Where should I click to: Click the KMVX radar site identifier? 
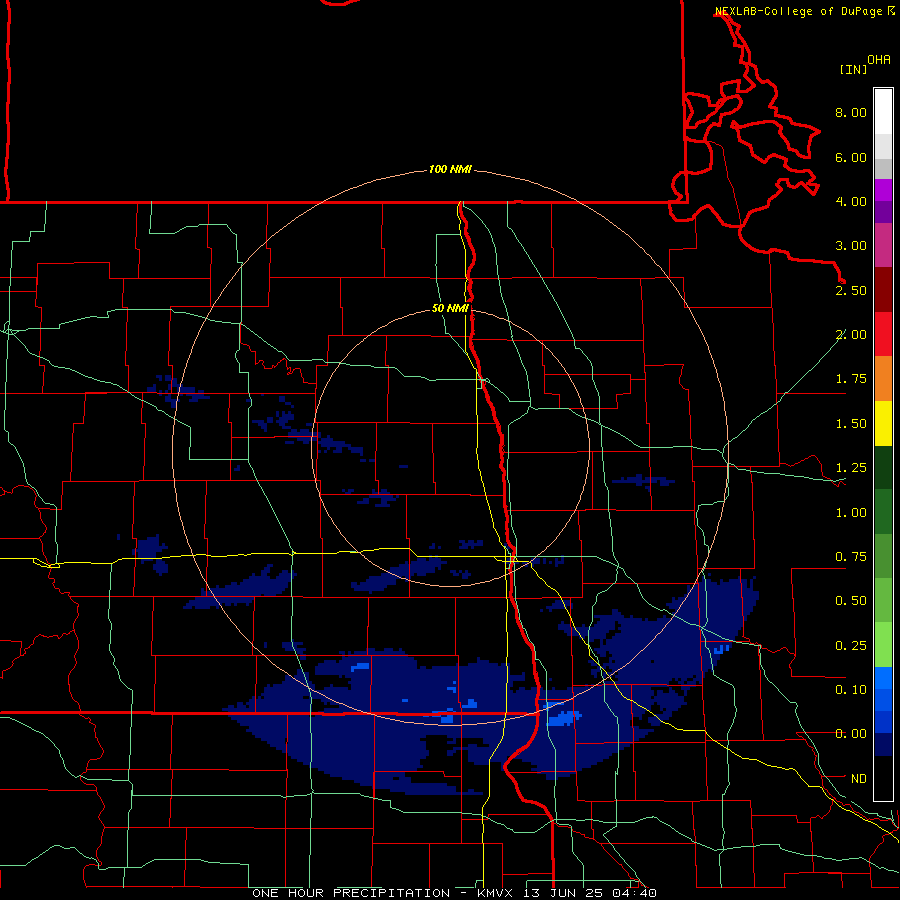click(x=497, y=893)
